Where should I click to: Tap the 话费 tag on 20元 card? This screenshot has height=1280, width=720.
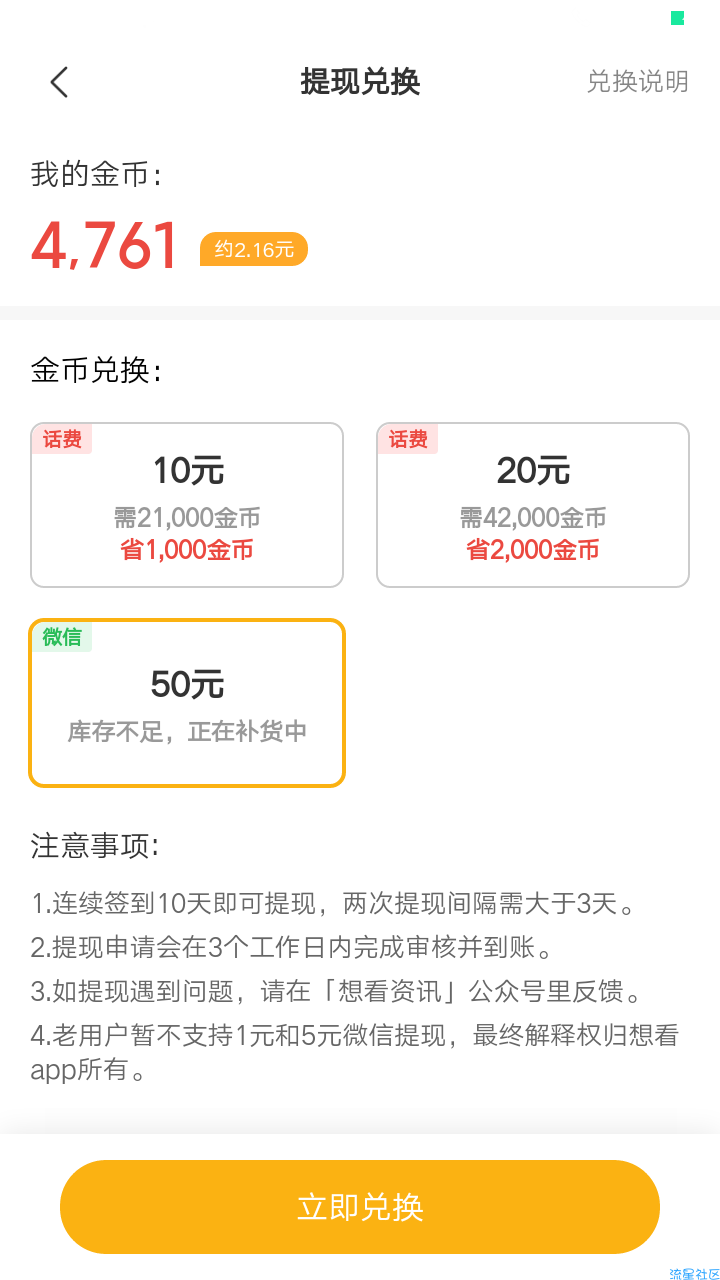click(x=408, y=439)
